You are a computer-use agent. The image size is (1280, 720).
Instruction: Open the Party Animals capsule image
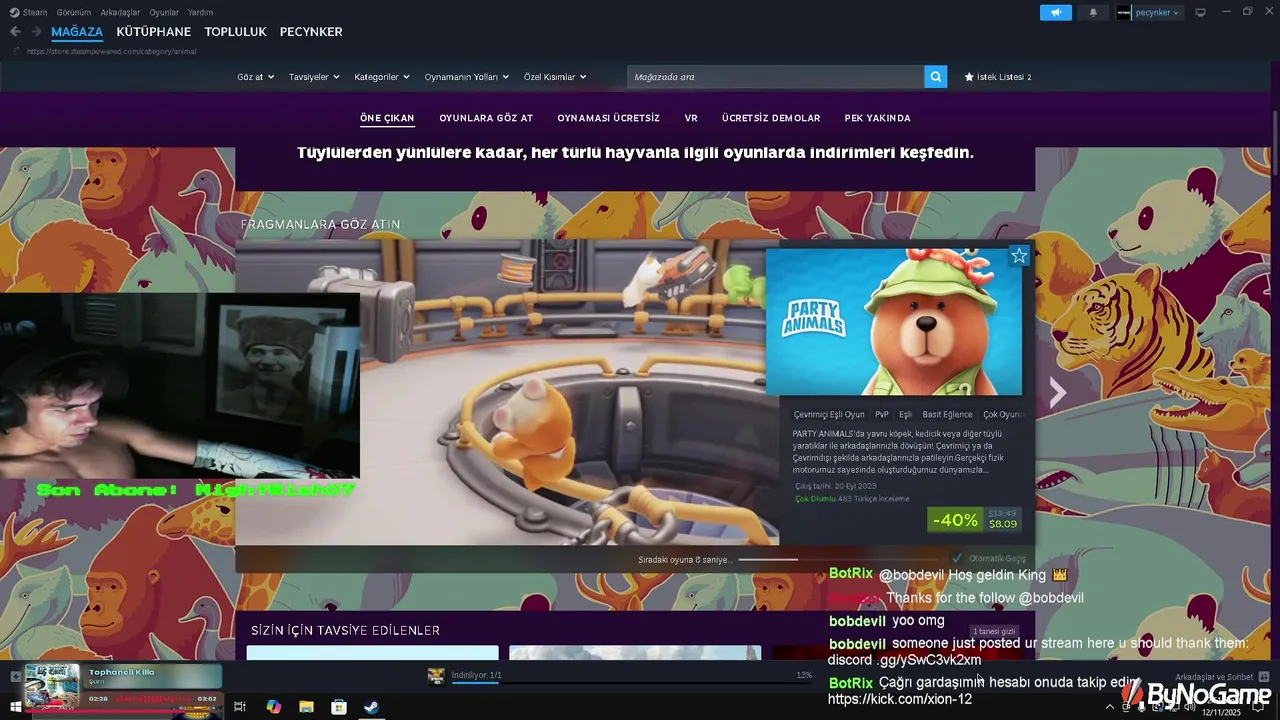coord(894,322)
